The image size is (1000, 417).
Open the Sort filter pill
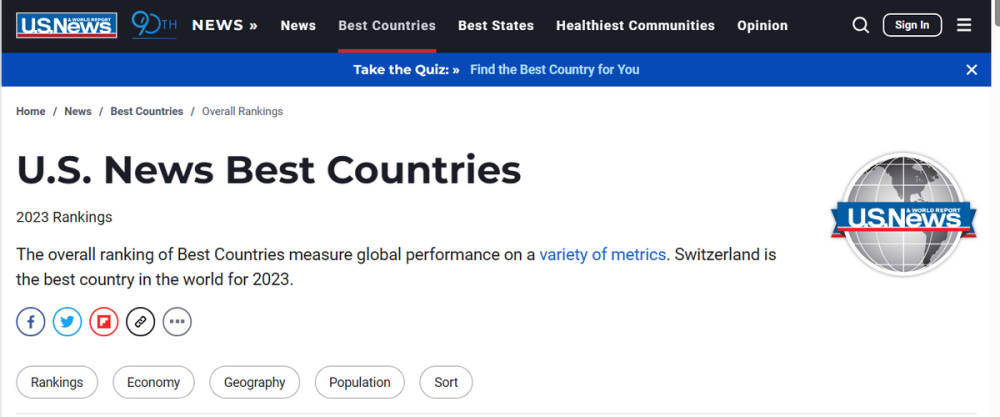click(446, 383)
